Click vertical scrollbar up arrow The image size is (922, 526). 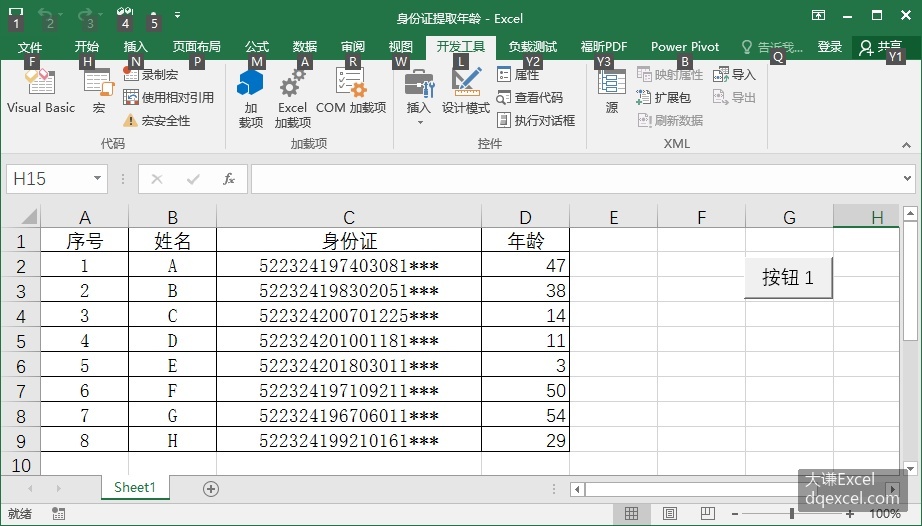(910, 214)
